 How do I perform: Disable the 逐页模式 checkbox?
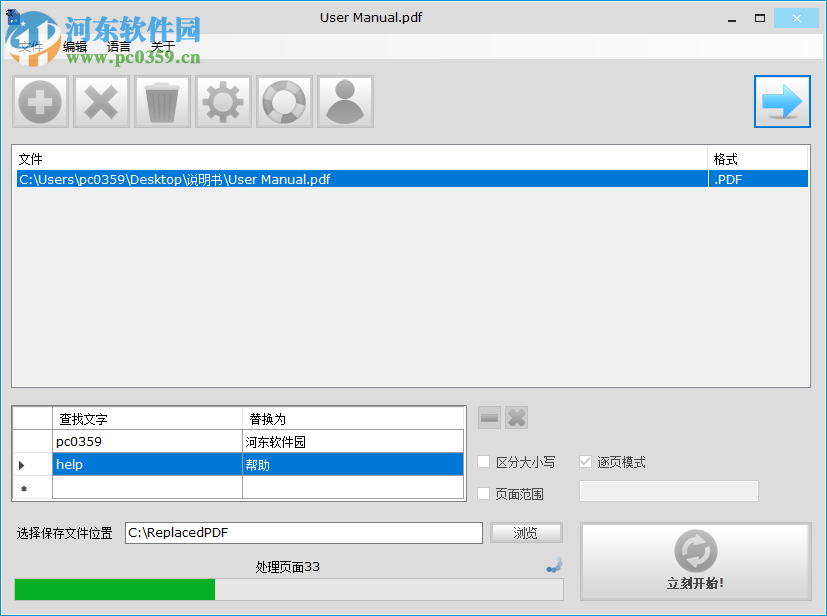[585, 461]
